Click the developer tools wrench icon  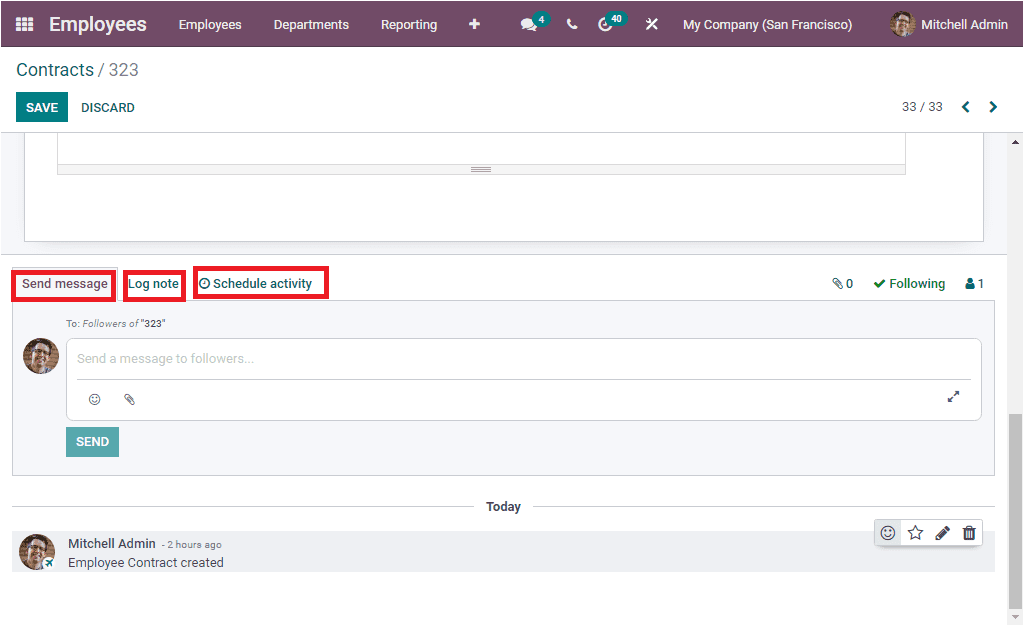pyautogui.click(x=651, y=24)
